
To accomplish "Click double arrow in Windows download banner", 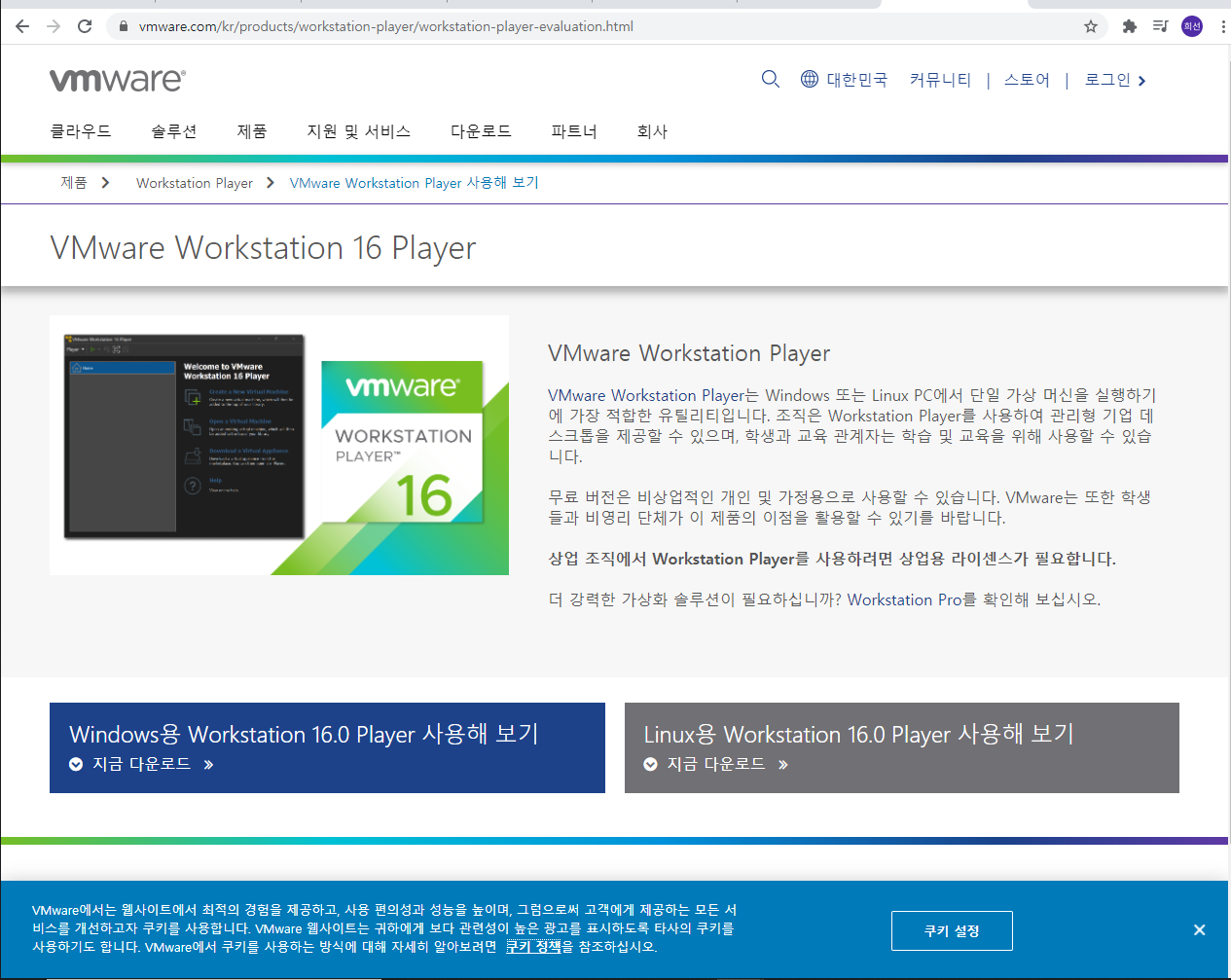I will [208, 765].
